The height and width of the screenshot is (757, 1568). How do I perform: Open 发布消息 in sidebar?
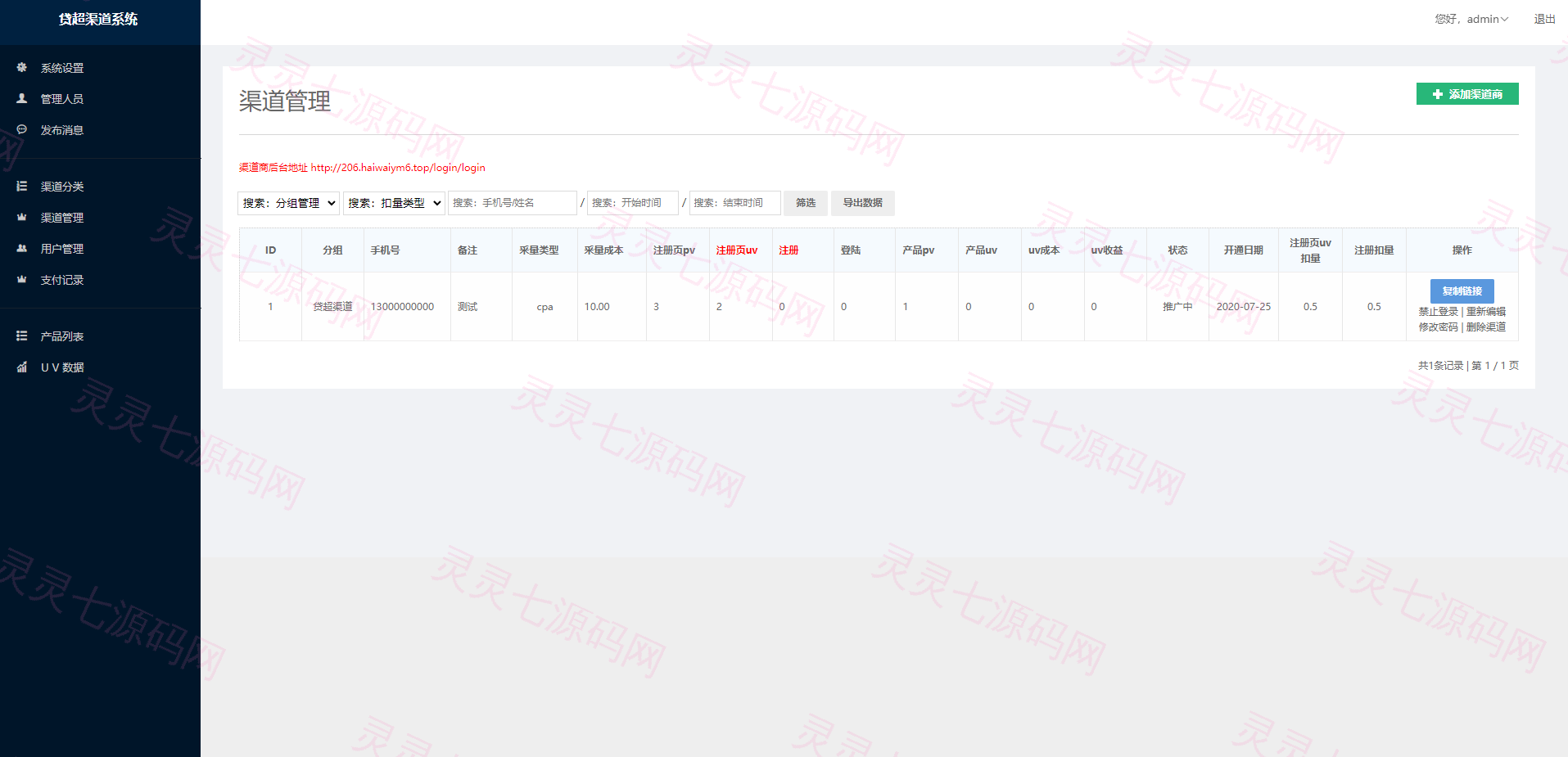tap(62, 130)
